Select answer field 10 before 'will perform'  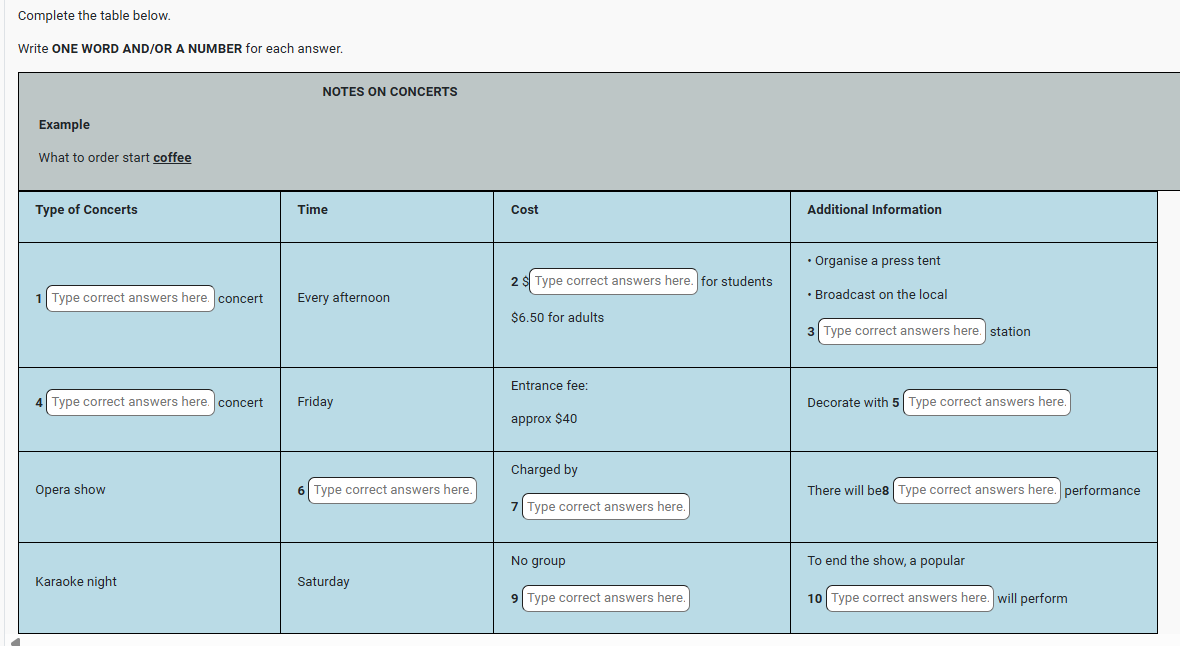[909, 598]
